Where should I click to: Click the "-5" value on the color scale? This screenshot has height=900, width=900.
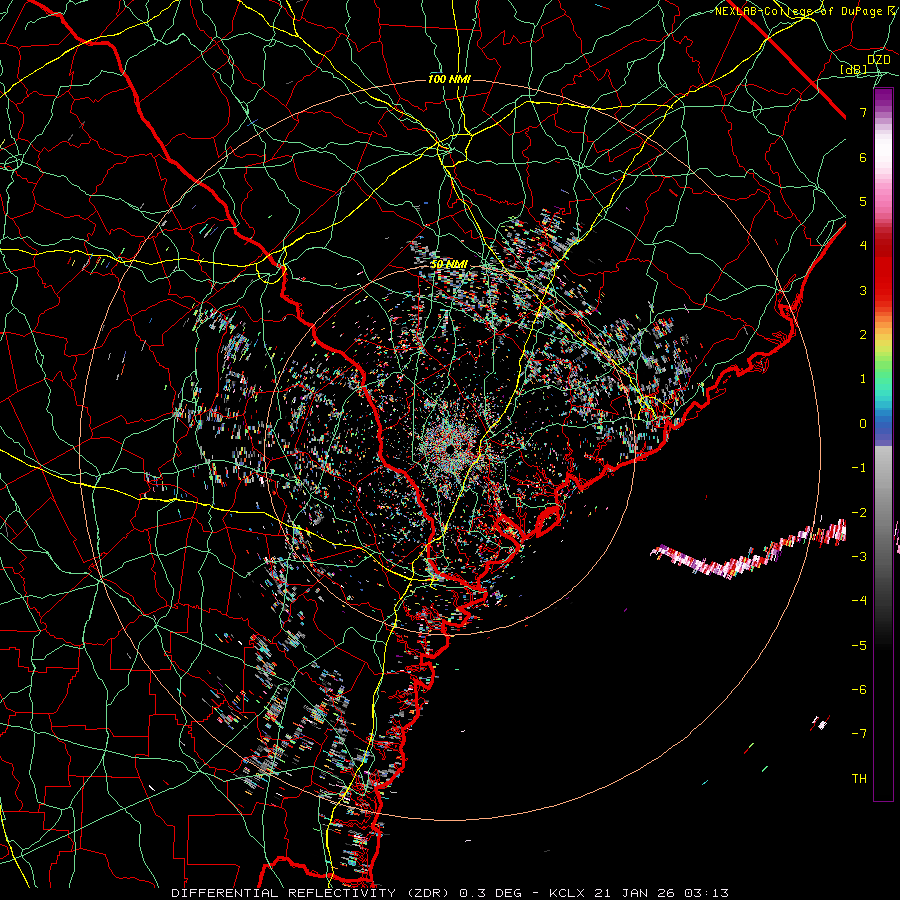[859, 645]
